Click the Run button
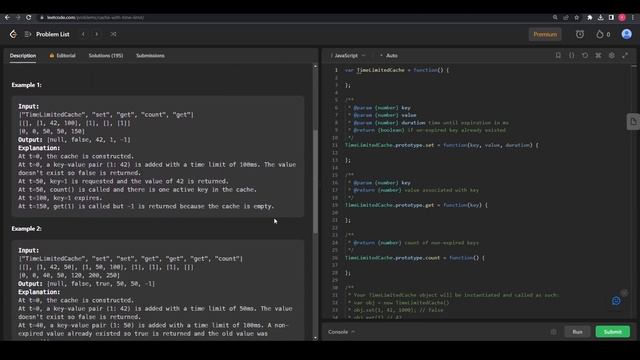640x360 pixels. click(x=577, y=332)
